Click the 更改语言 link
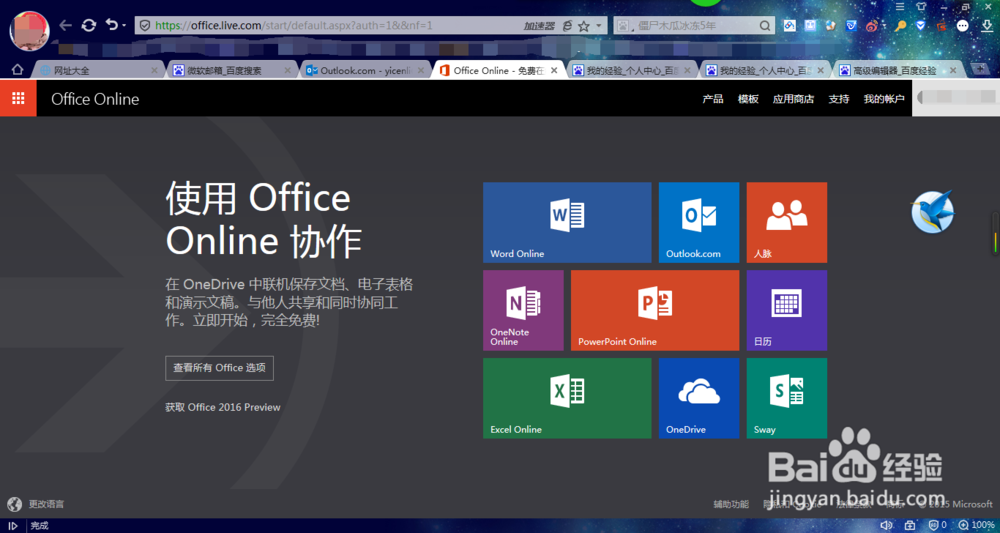Image resolution: width=1000 pixels, height=533 pixels. 46,504
